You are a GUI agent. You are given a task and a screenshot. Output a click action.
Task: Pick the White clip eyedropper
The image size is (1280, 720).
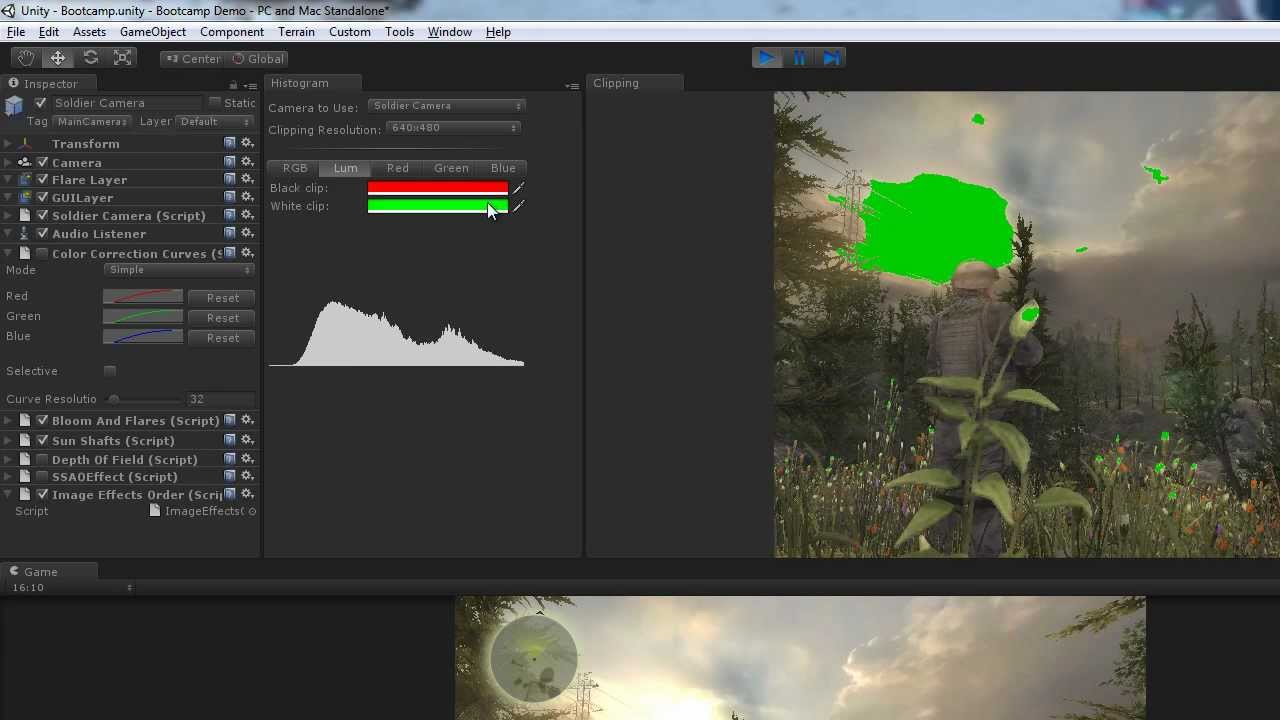point(517,206)
